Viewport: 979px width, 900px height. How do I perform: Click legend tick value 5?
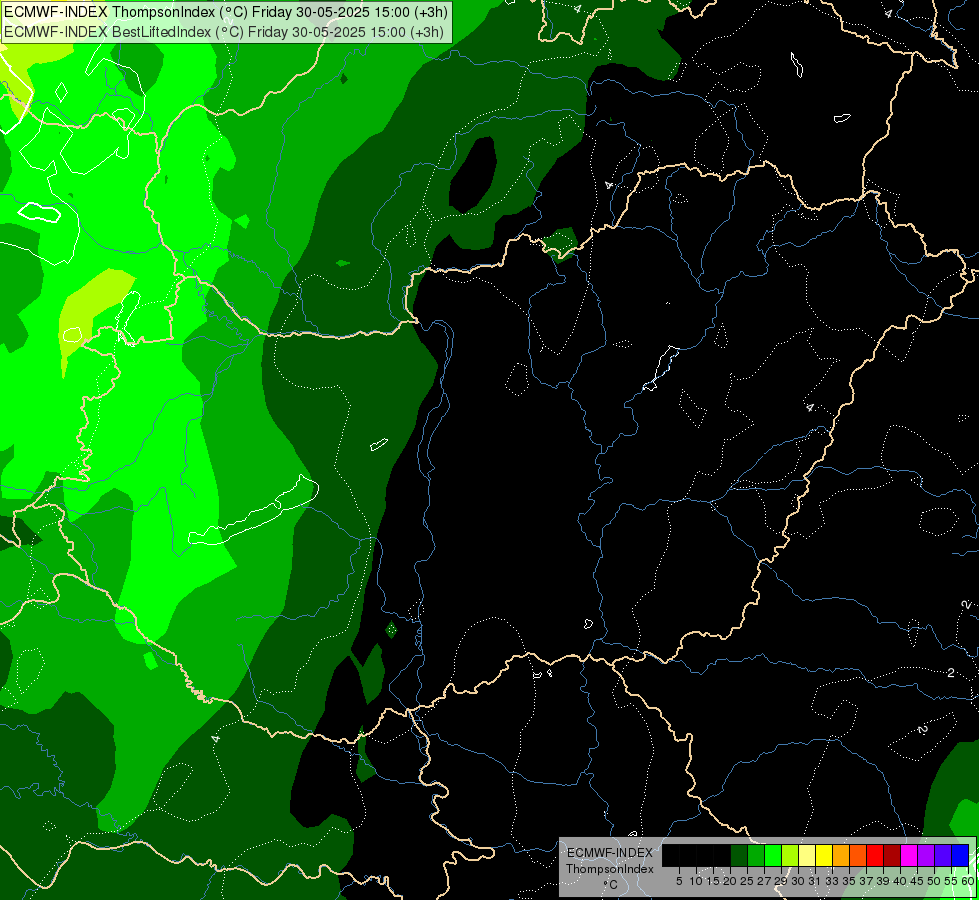679,881
